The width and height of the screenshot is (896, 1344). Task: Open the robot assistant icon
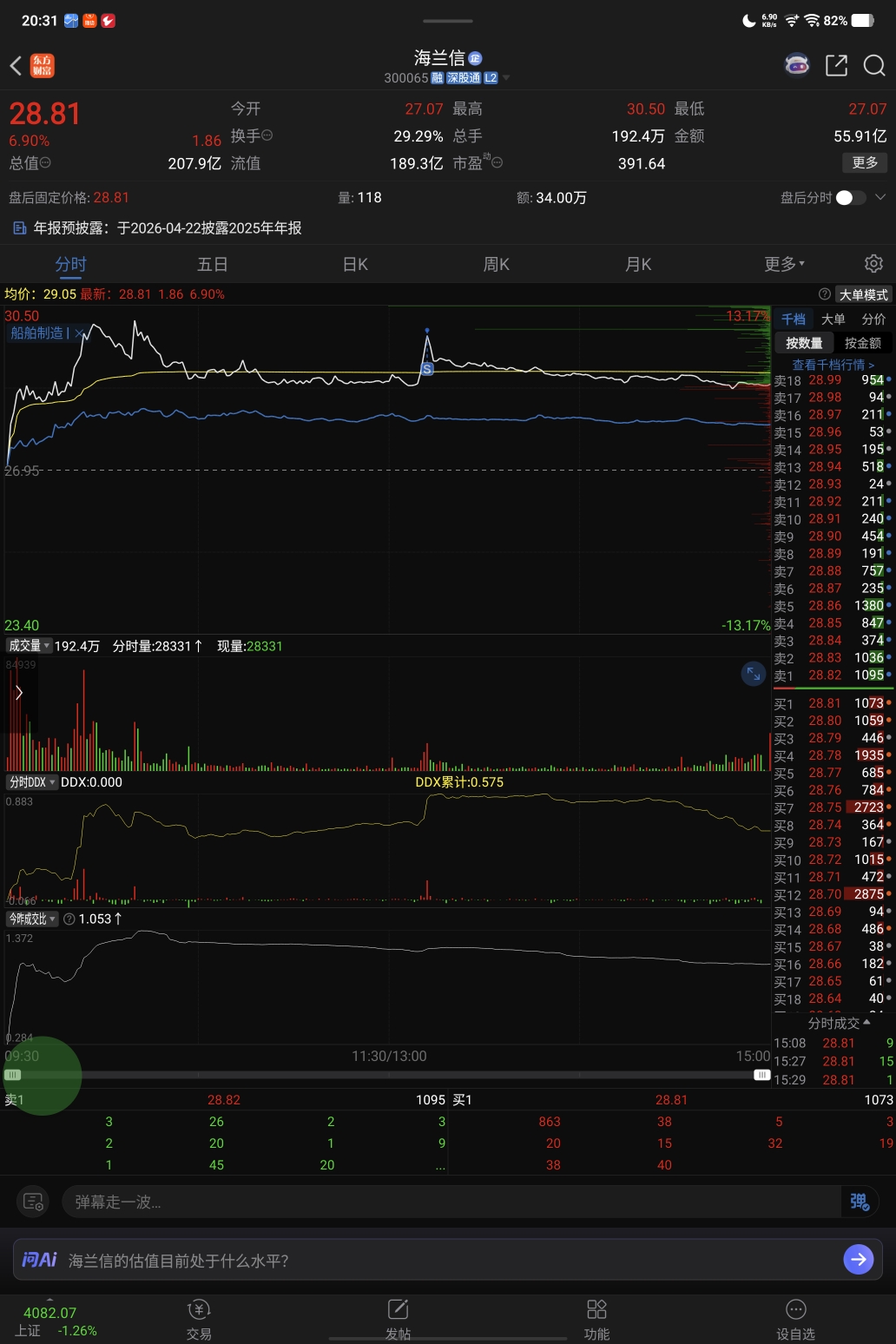click(797, 65)
